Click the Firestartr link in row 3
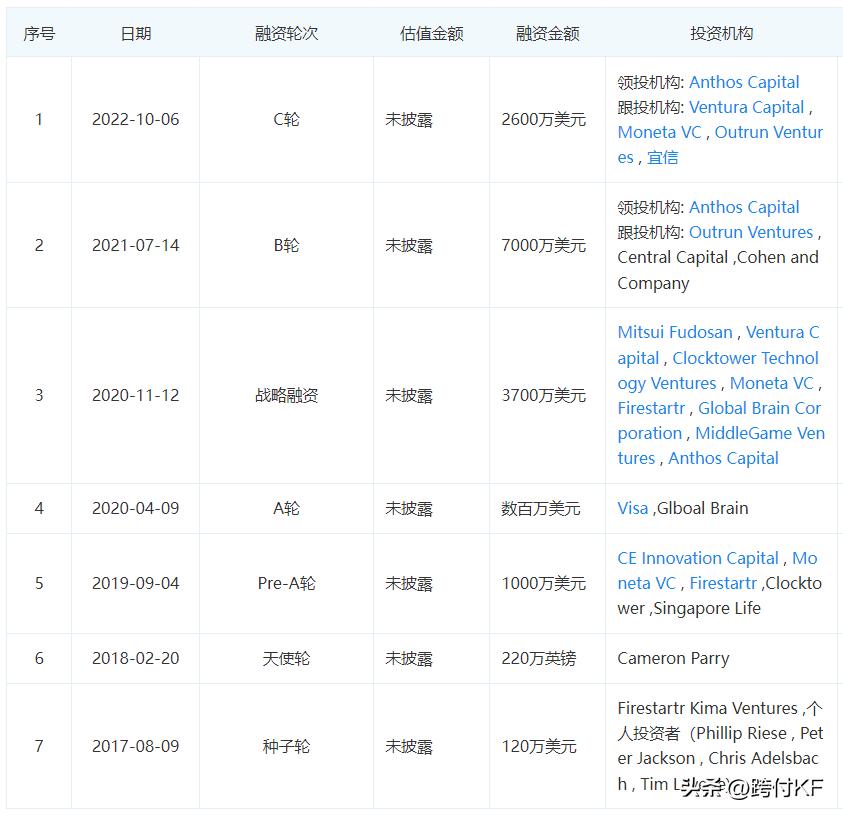The width and height of the screenshot is (843, 817). pyautogui.click(x=654, y=408)
